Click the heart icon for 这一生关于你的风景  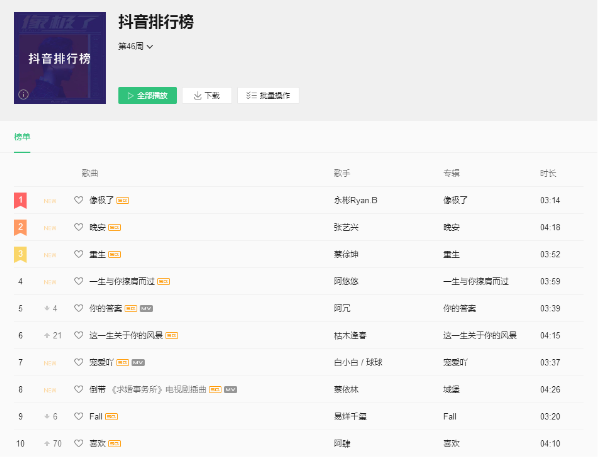(79, 335)
